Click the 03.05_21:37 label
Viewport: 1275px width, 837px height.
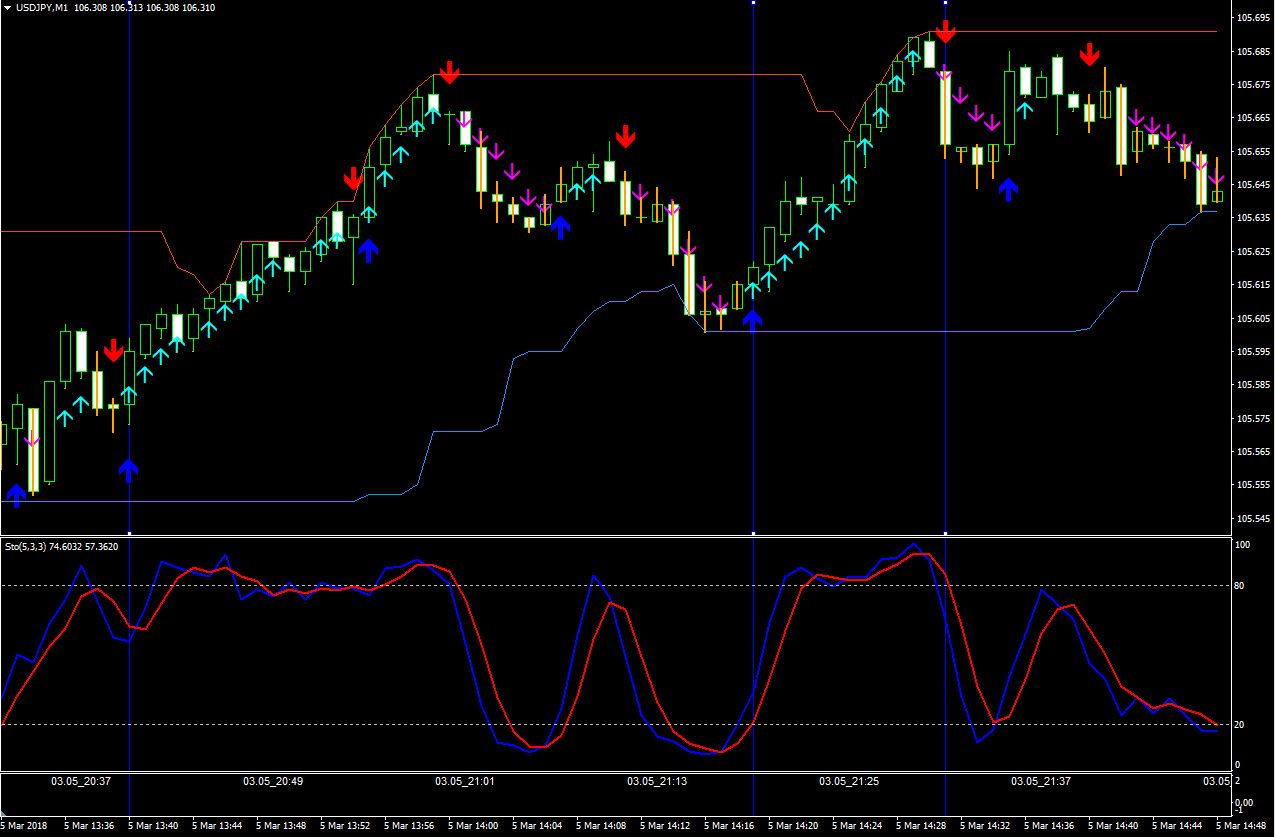(1041, 780)
